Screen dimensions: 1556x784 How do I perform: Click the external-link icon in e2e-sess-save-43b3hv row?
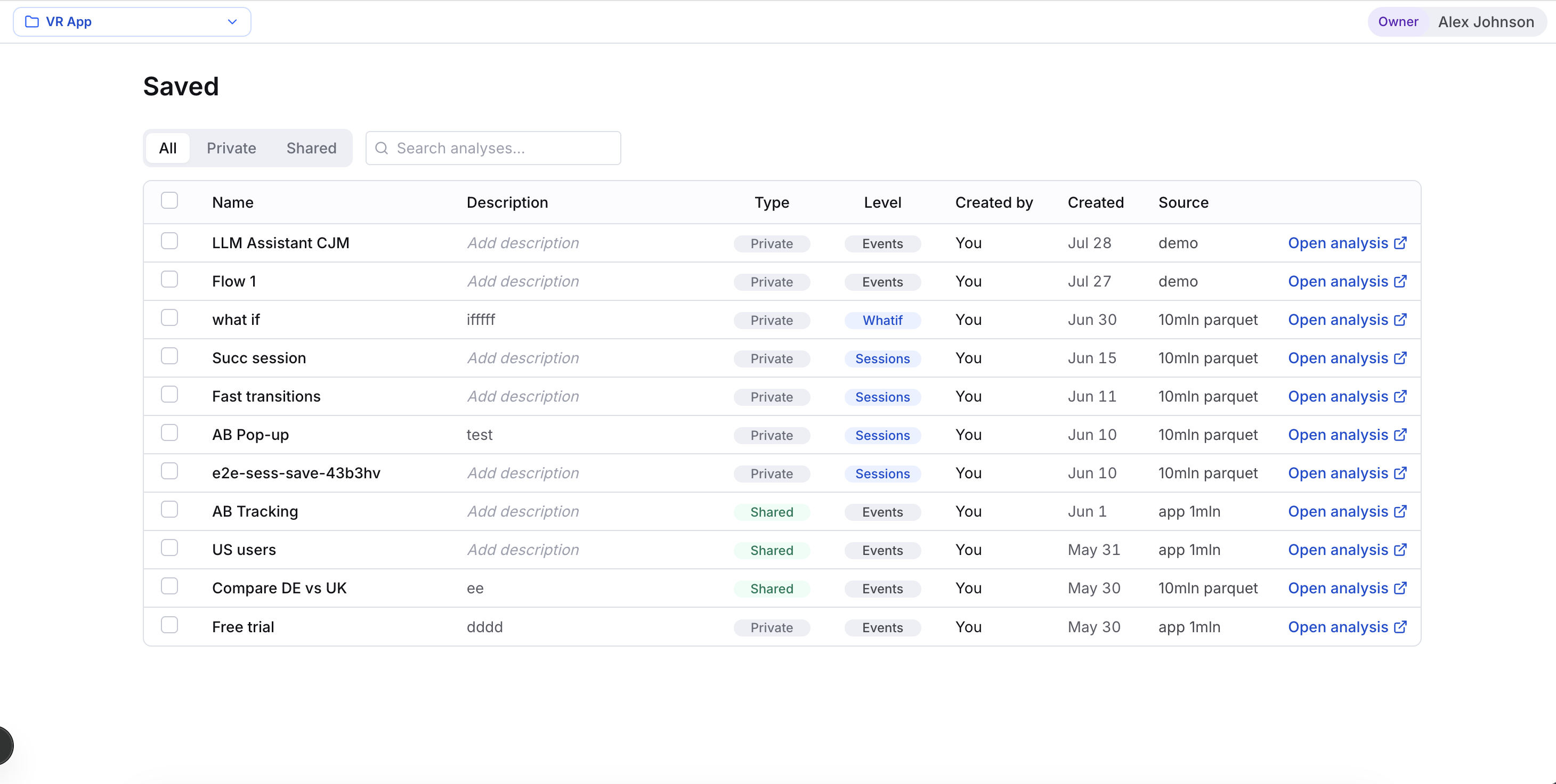pos(1400,472)
